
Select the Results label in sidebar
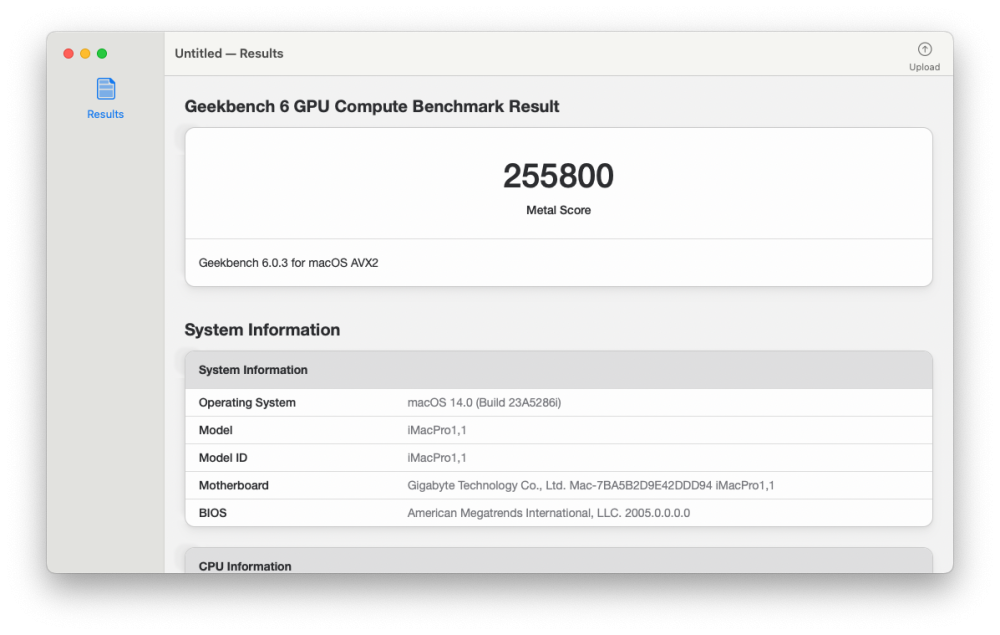(x=105, y=114)
